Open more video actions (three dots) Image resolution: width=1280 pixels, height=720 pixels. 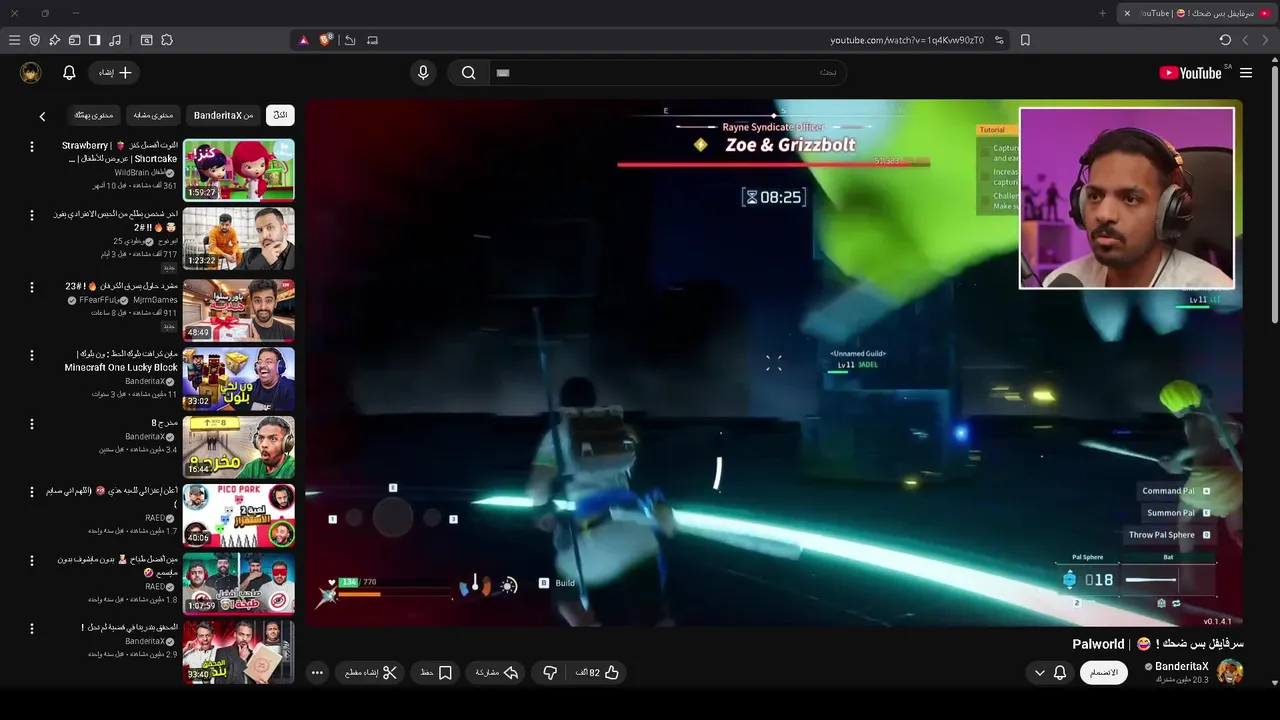point(317,673)
